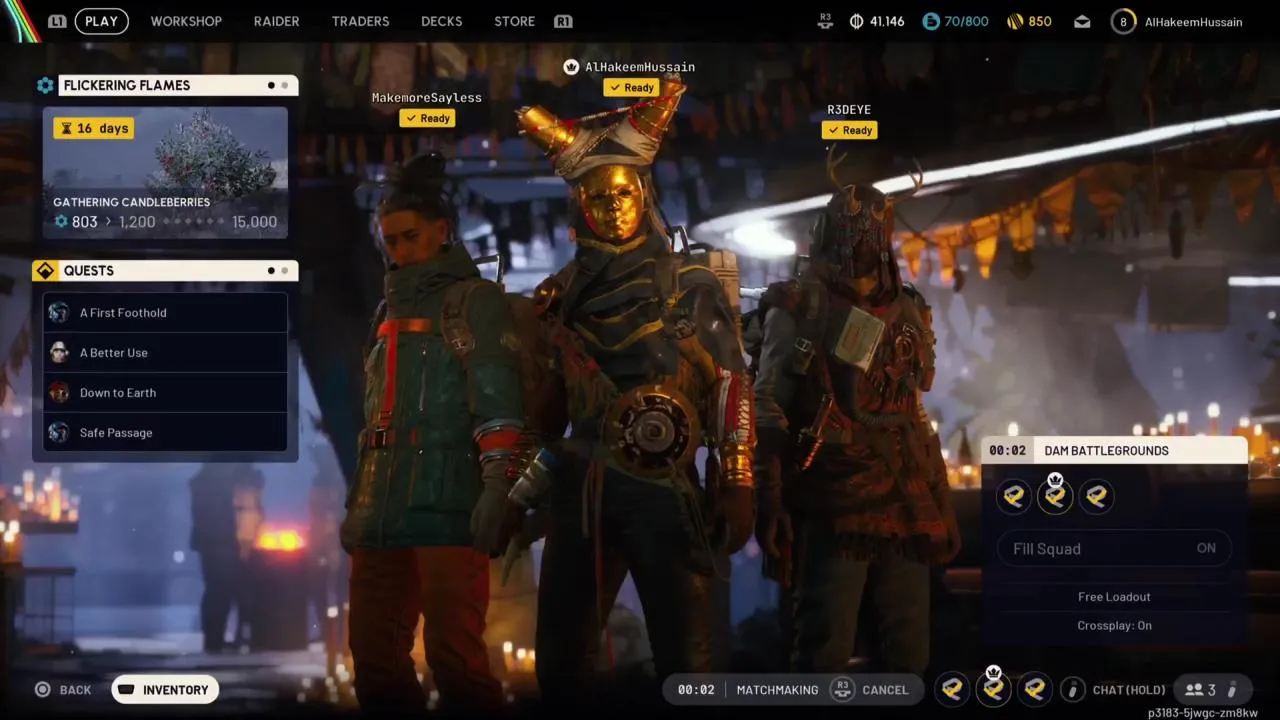Click third squad member icon in Dam Battlegrounds panel
This screenshot has height=720, width=1280.
1096,496
